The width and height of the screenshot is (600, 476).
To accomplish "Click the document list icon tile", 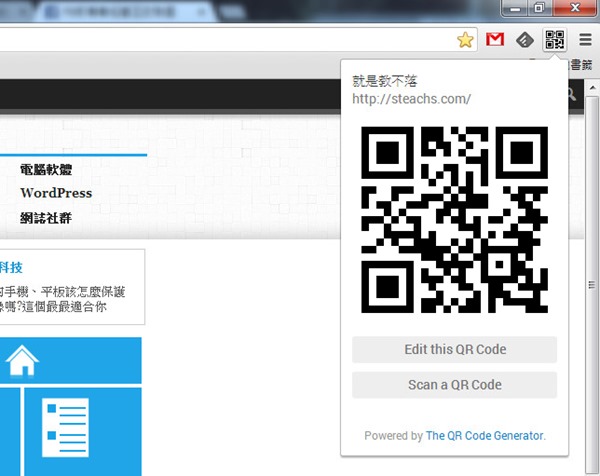I will (x=83, y=432).
